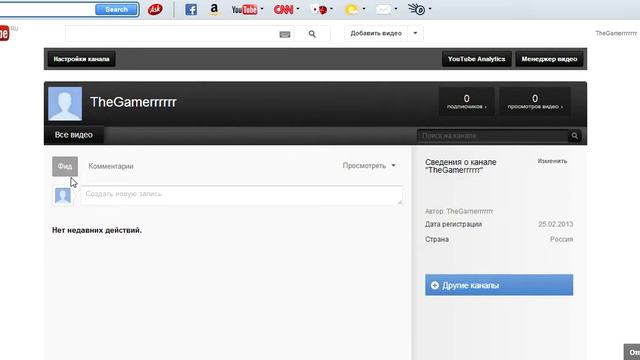This screenshot has height=360, width=640.
Task: Click the Автор: TheGamerrrrrr text
Action: (459, 211)
